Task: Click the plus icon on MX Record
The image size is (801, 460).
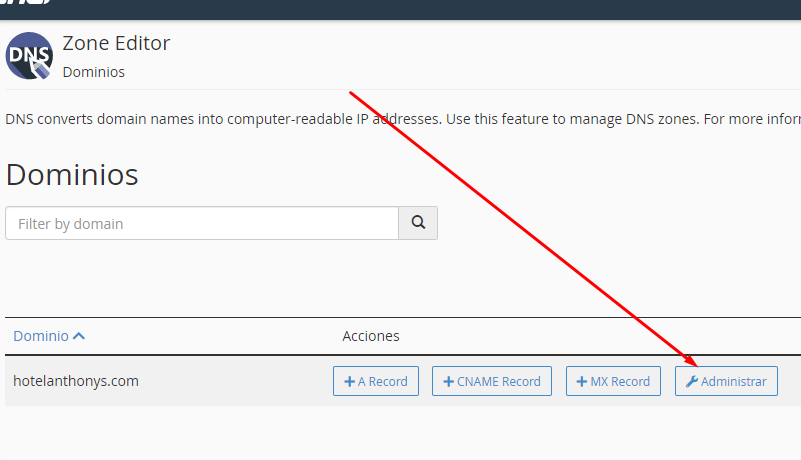Action: click(582, 381)
